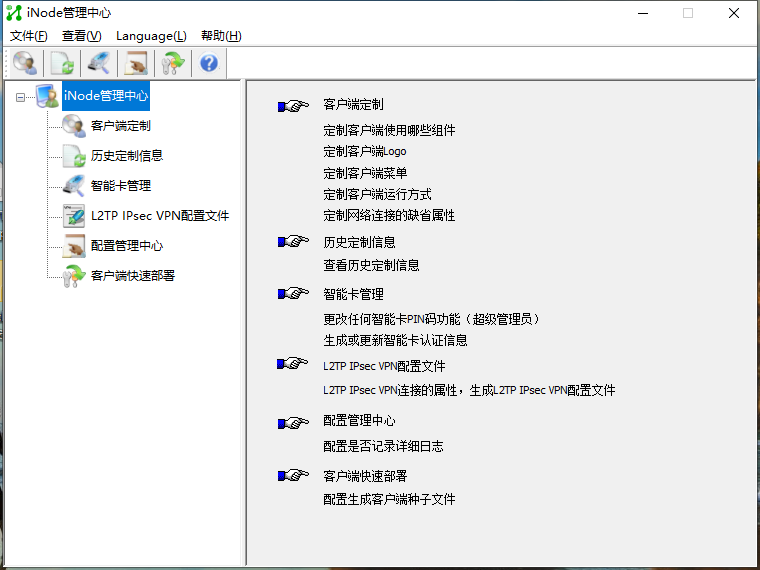The width and height of the screenshot is (760, 570).
Task: Click the pointing hand next to 客户端定制 heading
Action: coord(293,105)
